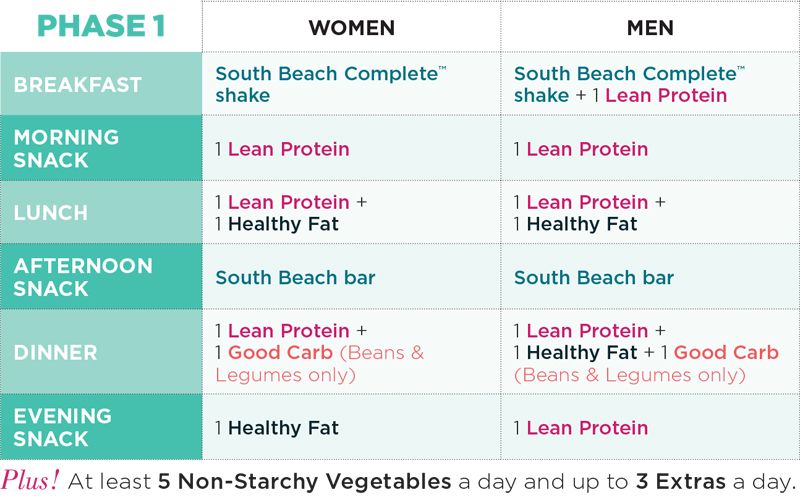Screen dimensions: 800x503
Task: Select the MORNING SNACK row label
Action: [66, 148]
